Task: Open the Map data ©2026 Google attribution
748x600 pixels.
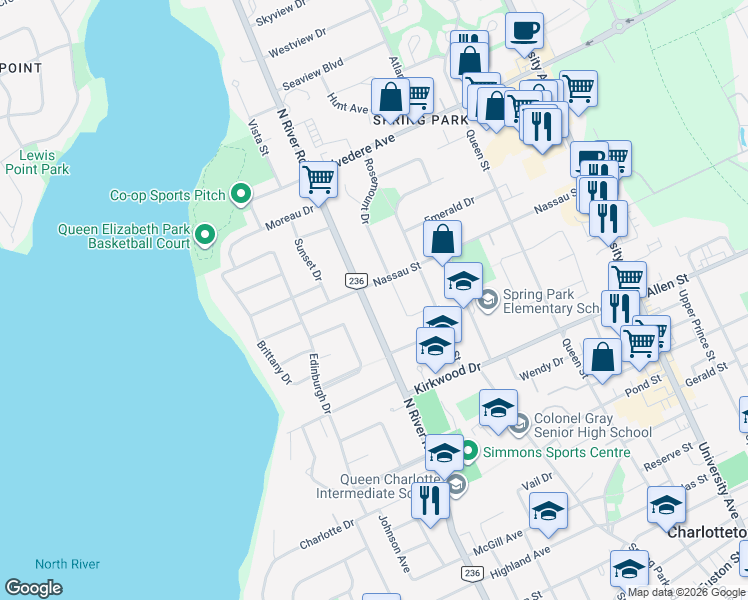Action: (x=686, y=592)
